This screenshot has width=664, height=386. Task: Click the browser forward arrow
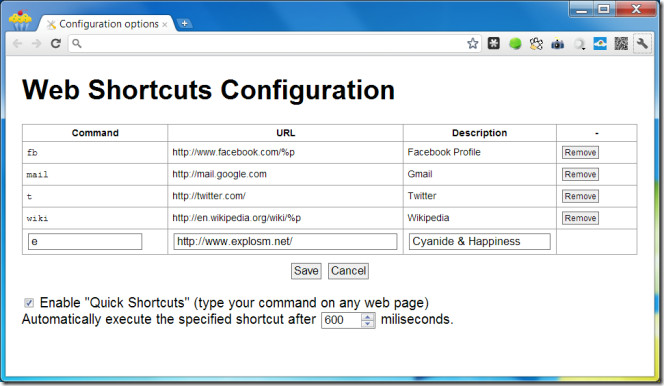[x=37, y=44]
